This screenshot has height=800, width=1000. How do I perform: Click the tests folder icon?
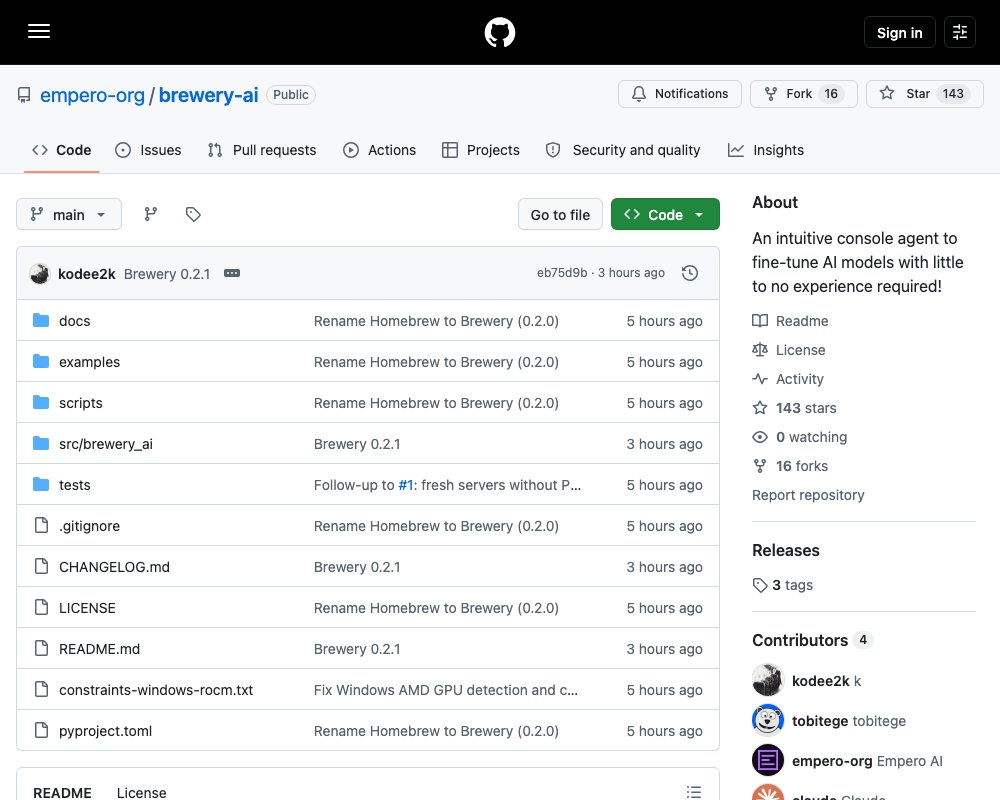(x=41, y=484)
